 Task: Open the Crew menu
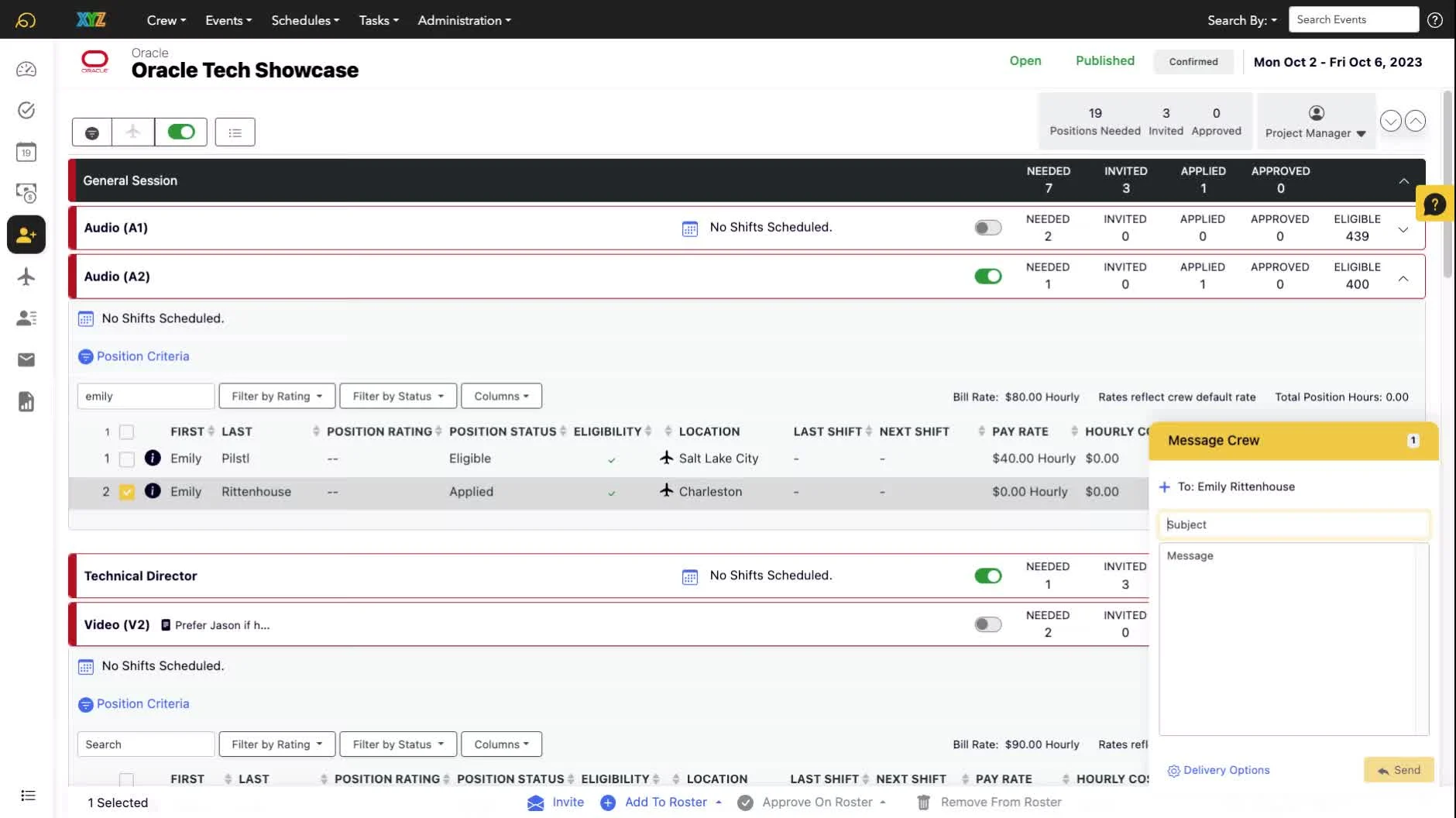(167, 20)
